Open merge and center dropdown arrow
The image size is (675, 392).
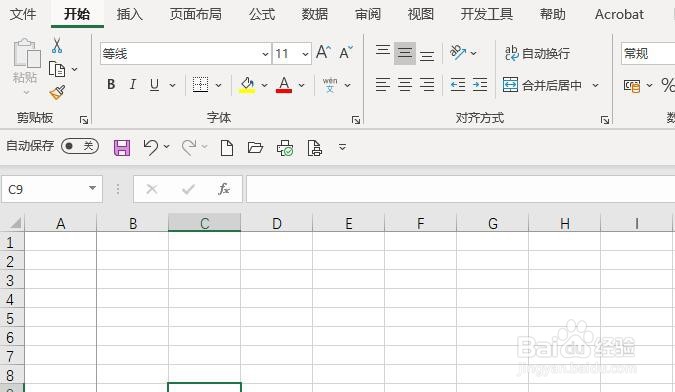(595, 85)
